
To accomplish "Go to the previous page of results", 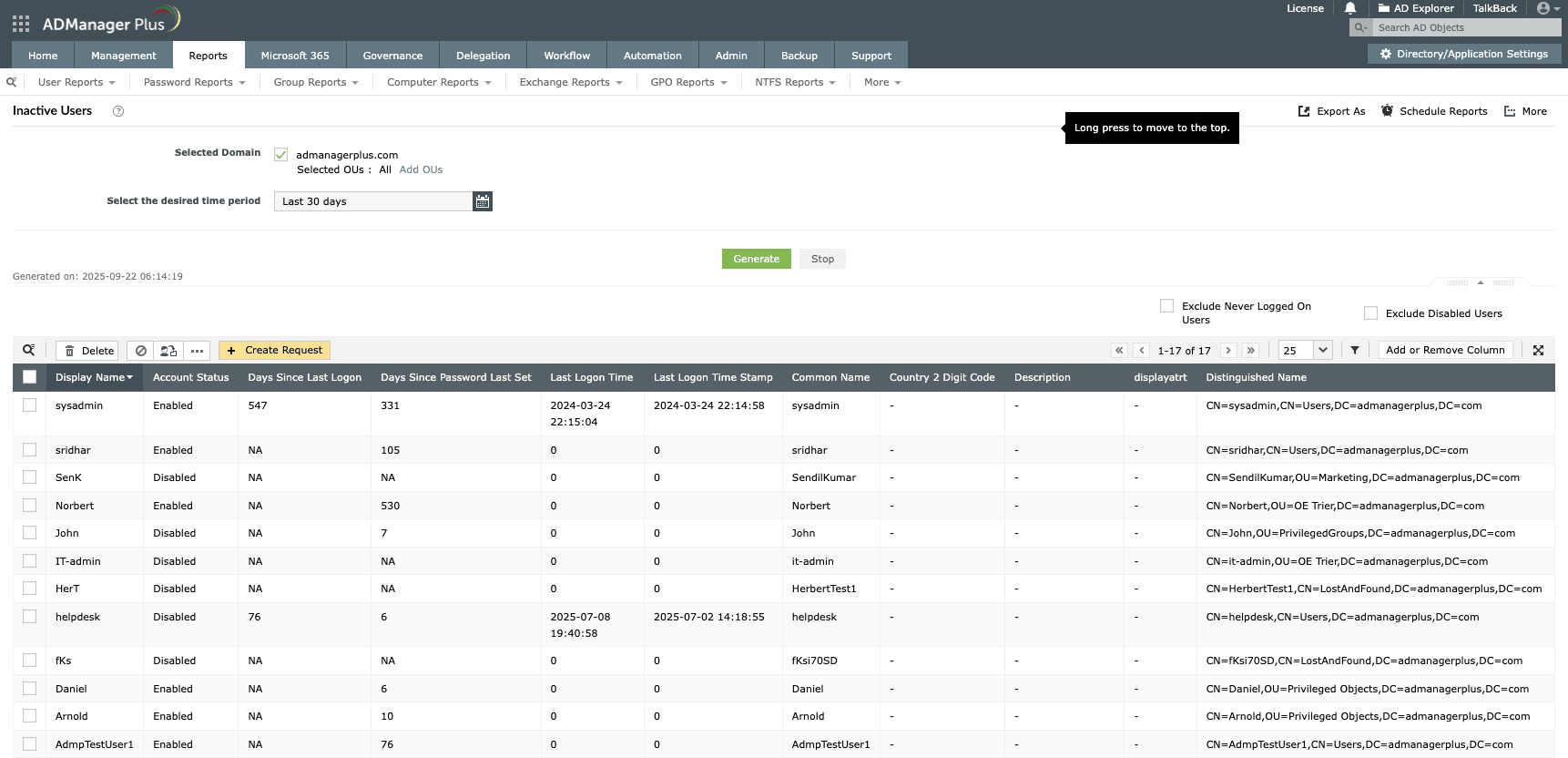I will coord(1141,350).
